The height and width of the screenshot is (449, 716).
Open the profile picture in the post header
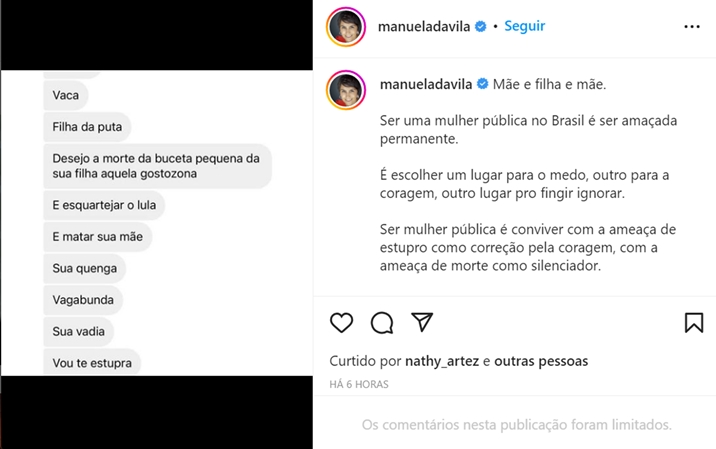point(345,27)
